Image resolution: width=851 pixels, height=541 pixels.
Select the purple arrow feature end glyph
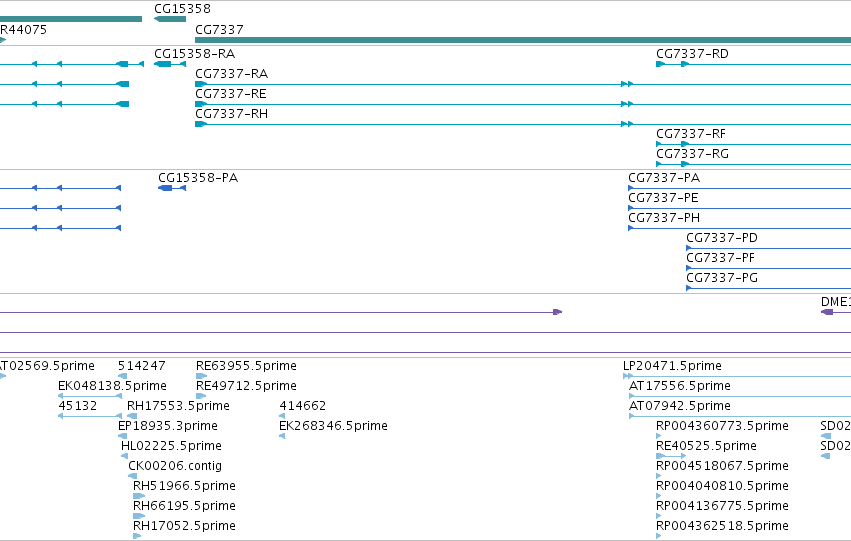[557, 312]
